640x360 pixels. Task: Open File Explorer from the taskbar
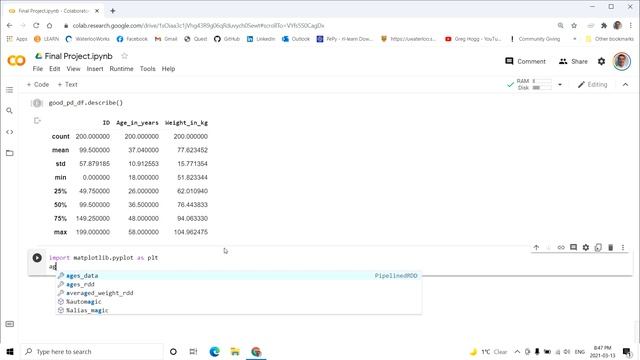click(235, 351)
